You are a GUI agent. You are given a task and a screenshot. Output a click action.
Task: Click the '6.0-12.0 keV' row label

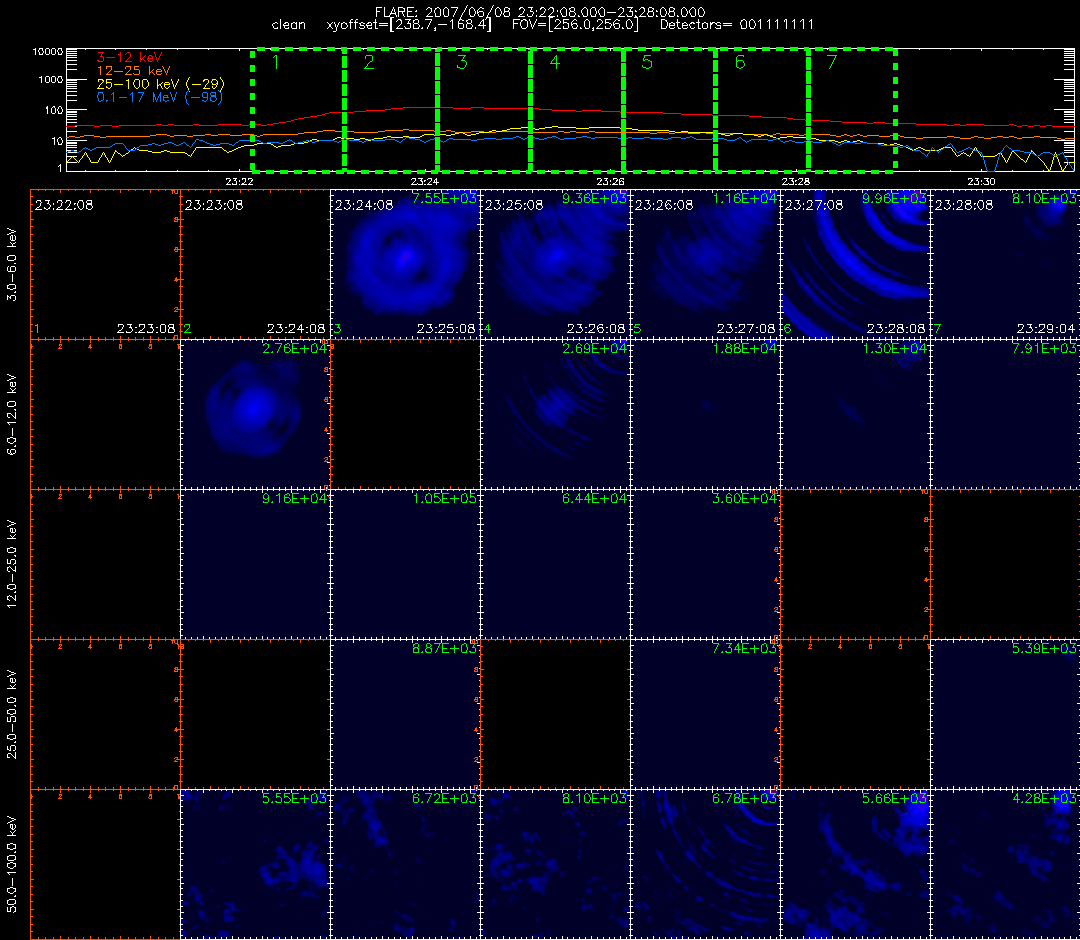[12, 415]
